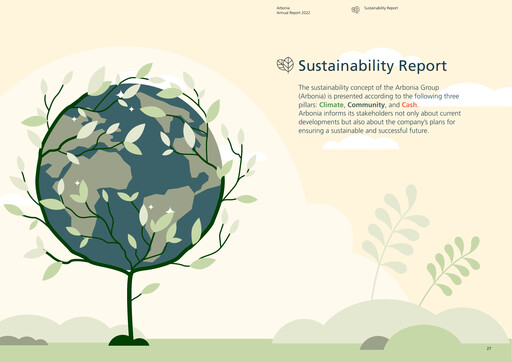This screenshot has width=512, height=362.
Task: Click the 'Sustainability Report' main heading
Action: pos(372,66)
